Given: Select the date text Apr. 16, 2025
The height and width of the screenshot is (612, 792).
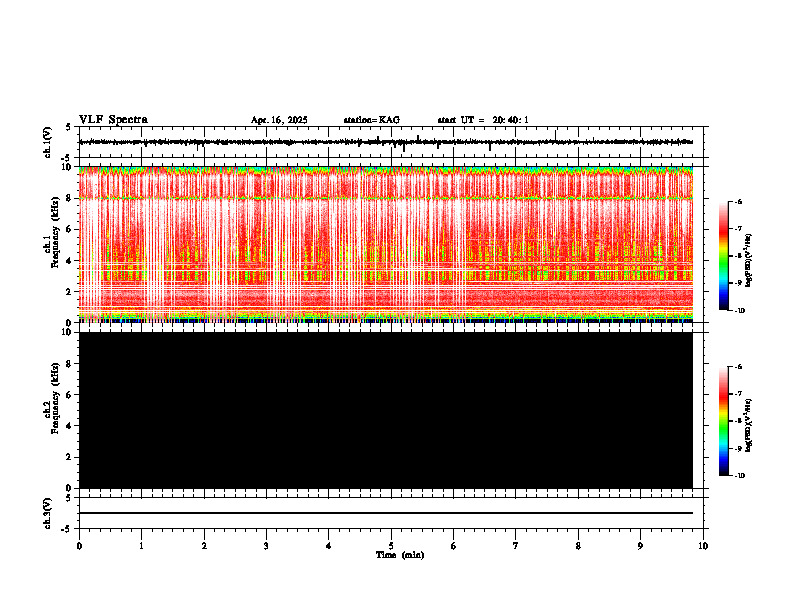Looking at the screenshot, I should [x=279, y=120].
